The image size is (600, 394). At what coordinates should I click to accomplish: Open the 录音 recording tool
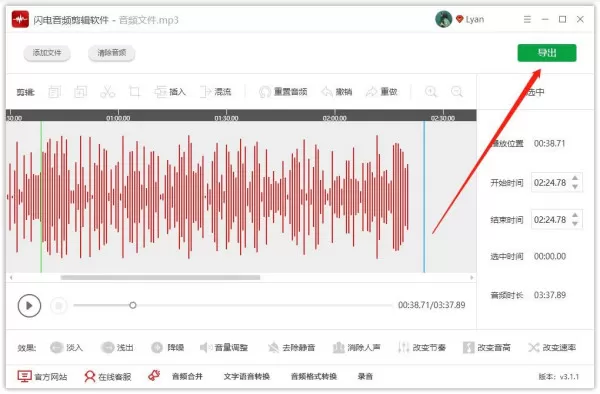coord(365,376)
